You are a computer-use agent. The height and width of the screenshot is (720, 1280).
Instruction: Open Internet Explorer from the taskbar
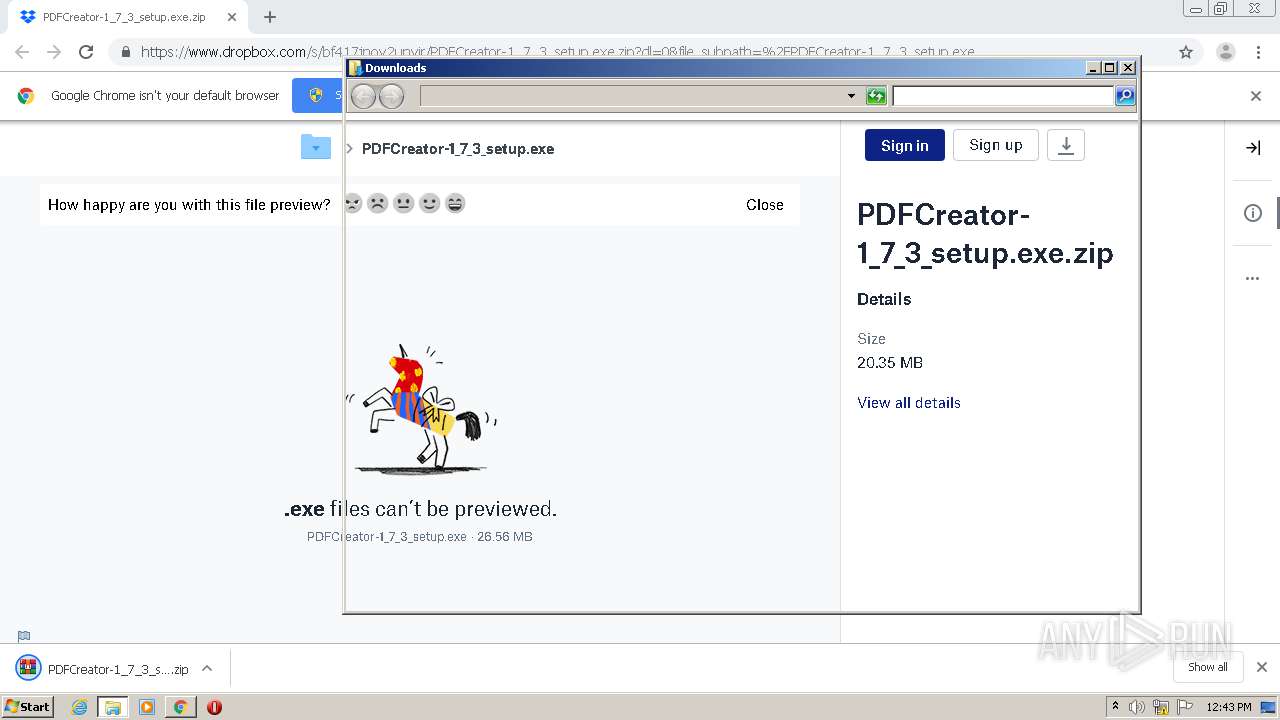[79, 707]
